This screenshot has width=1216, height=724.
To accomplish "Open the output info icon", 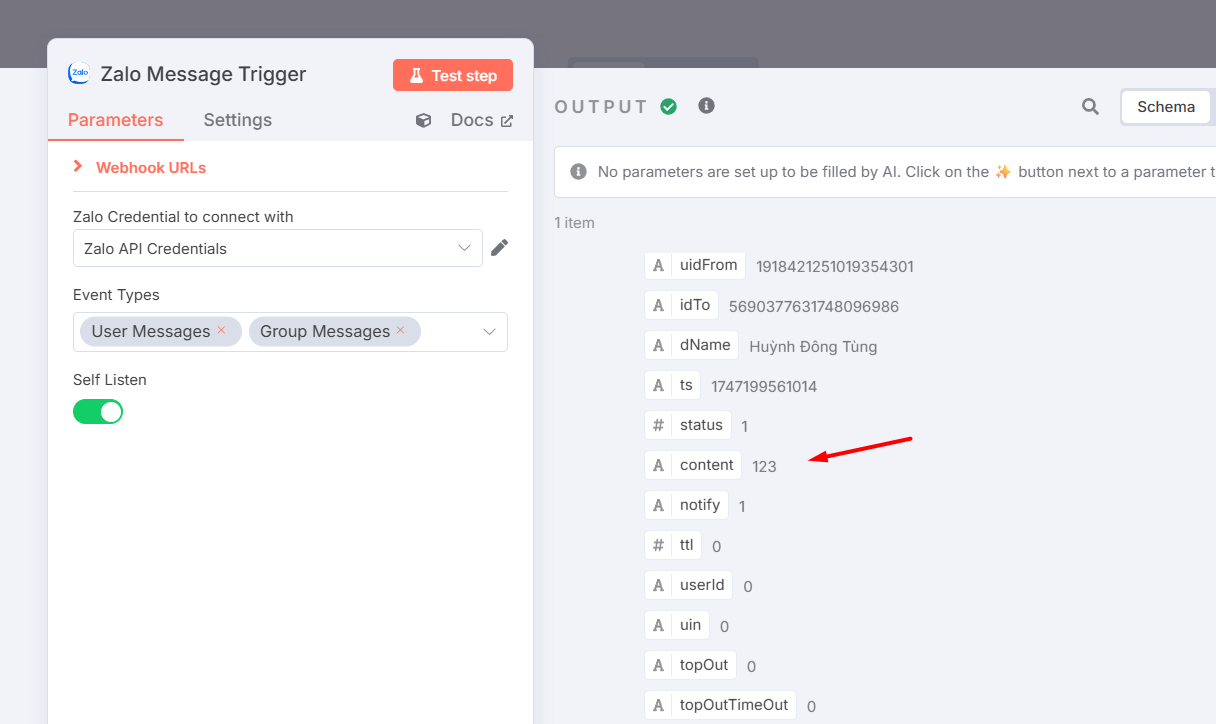I will click(x=707, y=105).
